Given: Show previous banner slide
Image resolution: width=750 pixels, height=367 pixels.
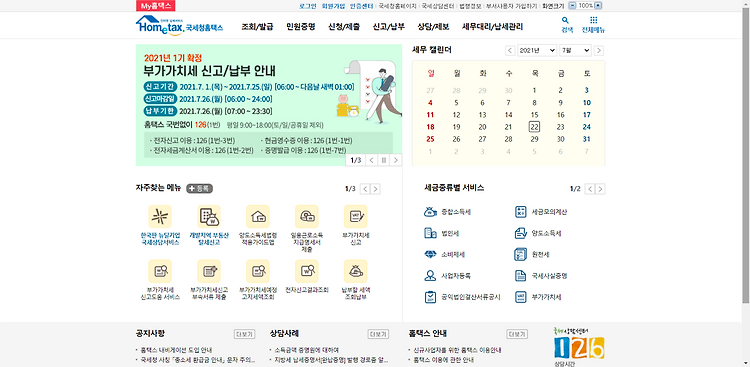Looking at the screenshot, I should (x=372, y=160).
